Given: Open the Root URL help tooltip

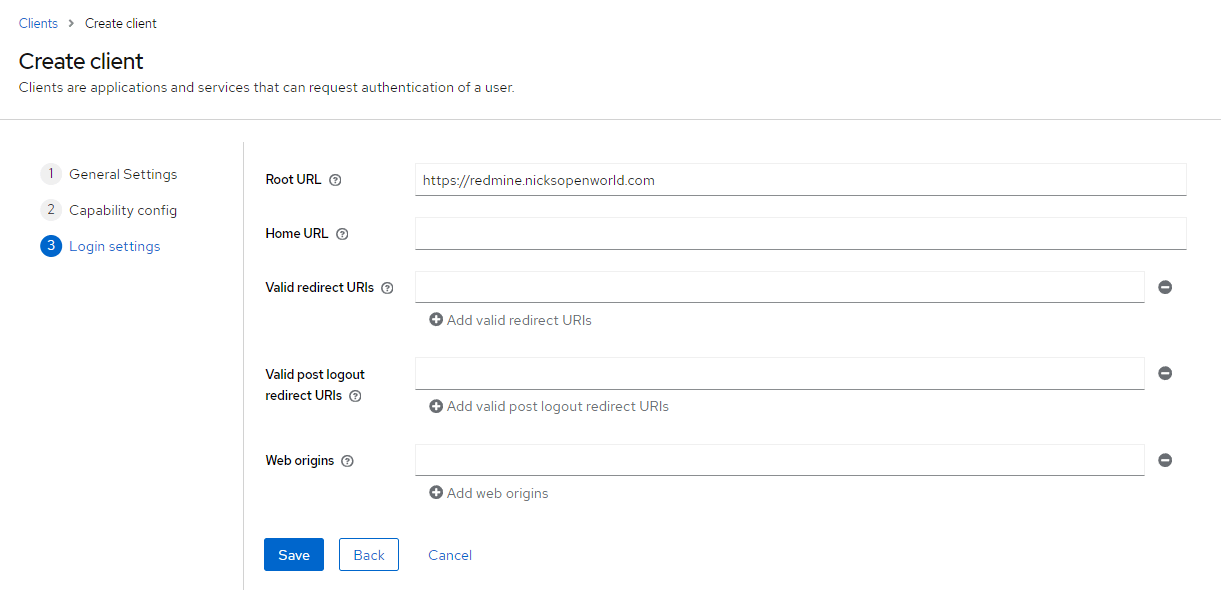Looking at the screenshot, I should click(x=334, y=179).
